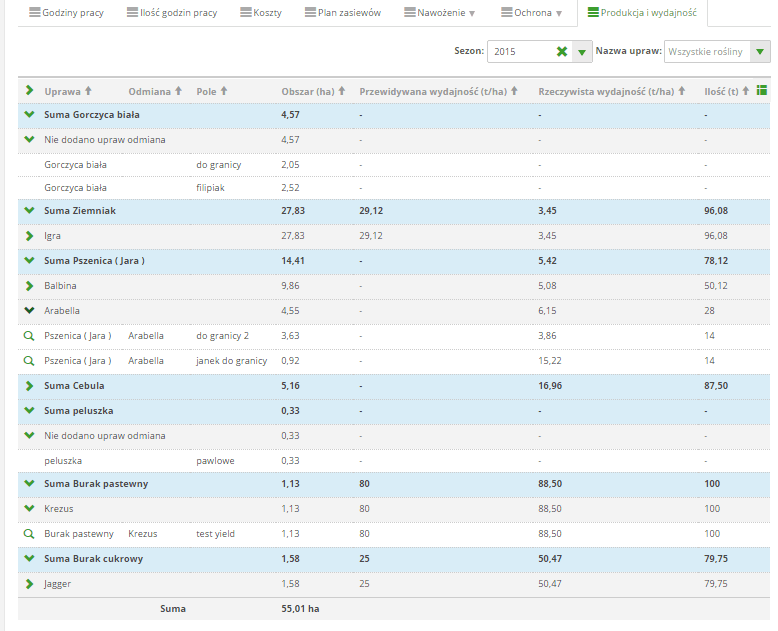This screenshot has height=631, width=778.
Task: Collapse Nie dodano upraw odmiana under peluszka
Action: tap(29, 436)
